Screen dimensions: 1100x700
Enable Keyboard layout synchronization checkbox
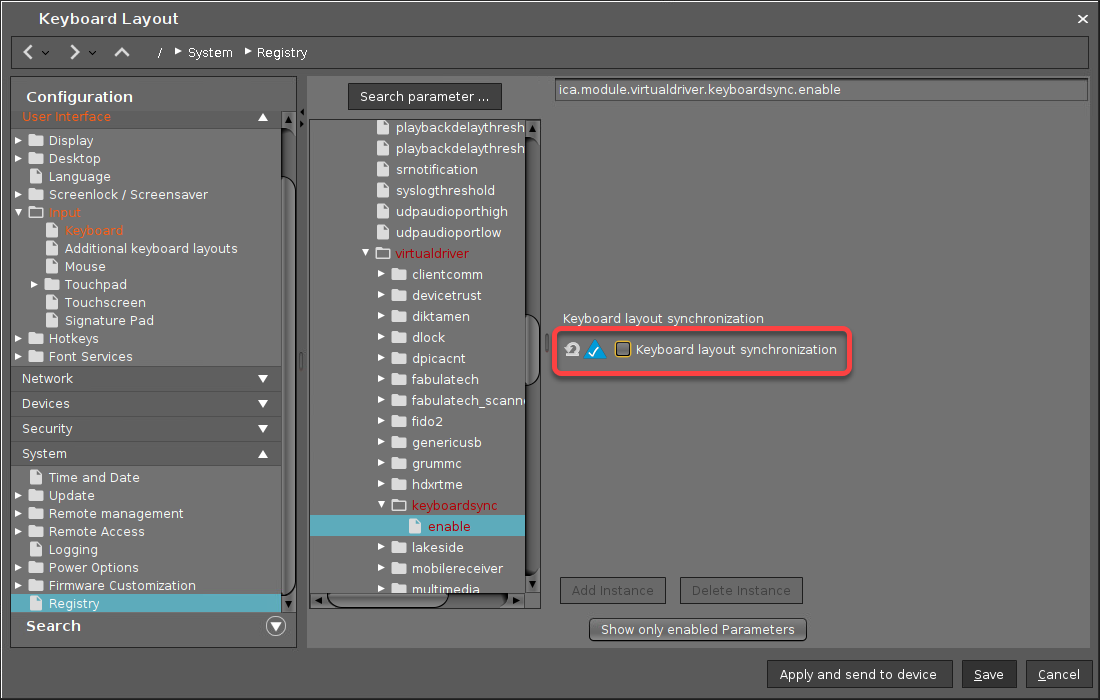pos(623,349)
